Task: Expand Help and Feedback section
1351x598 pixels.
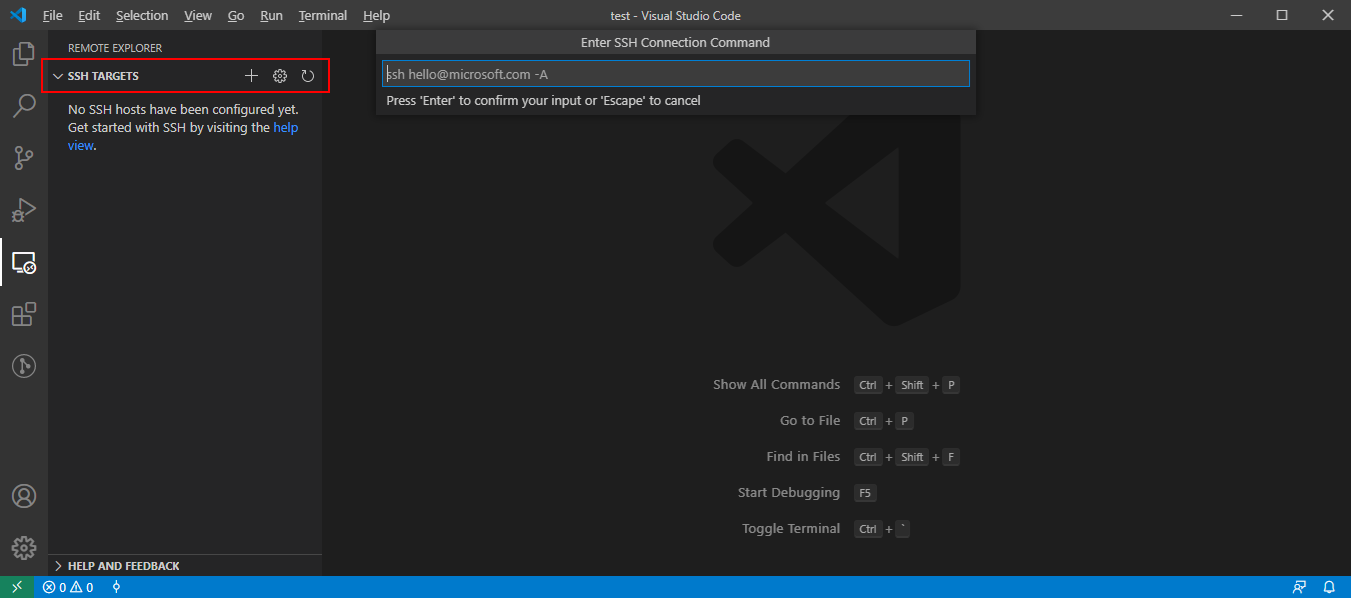Action: pyautogui.click(x=185, y=566)
